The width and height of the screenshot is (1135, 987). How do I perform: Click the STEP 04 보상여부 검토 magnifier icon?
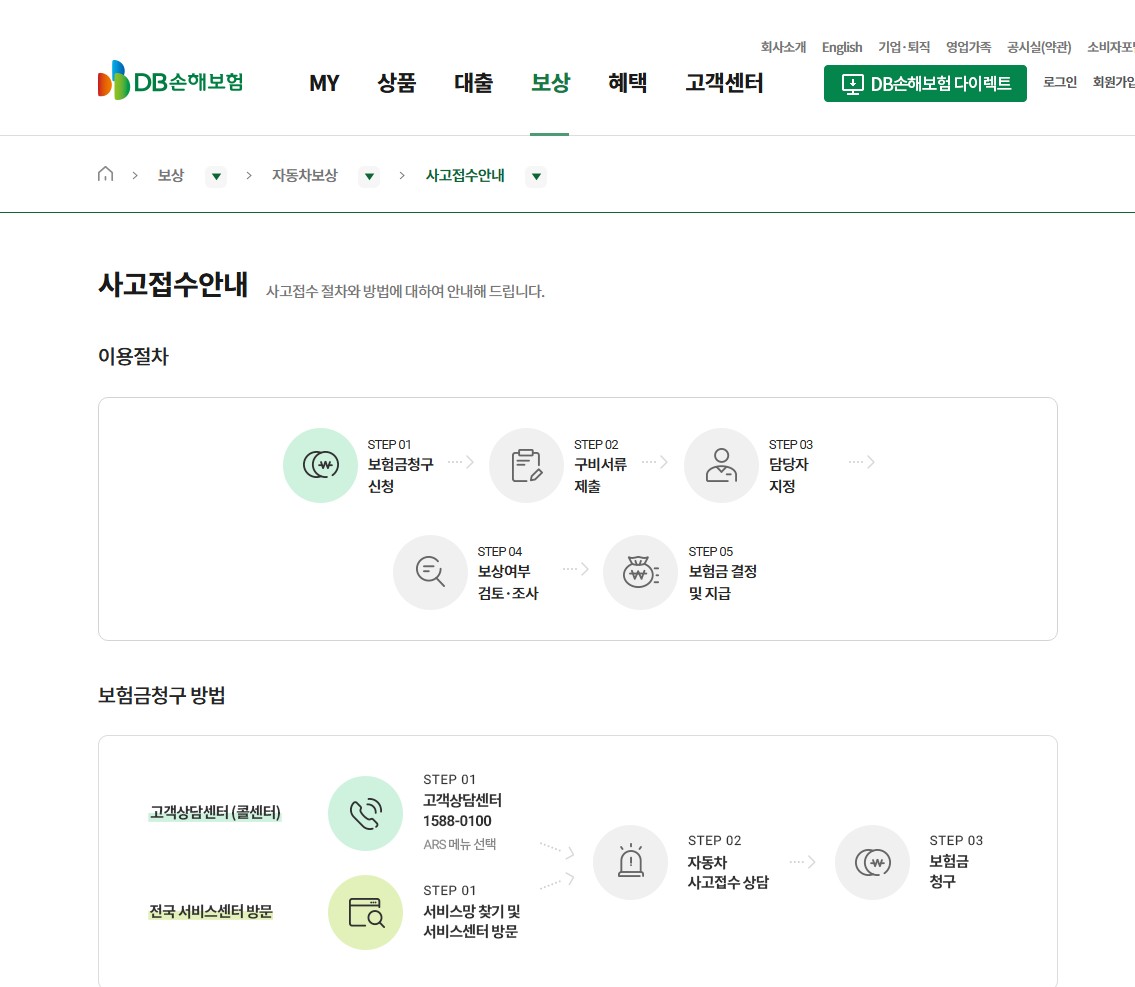click(x=430, y=572)
